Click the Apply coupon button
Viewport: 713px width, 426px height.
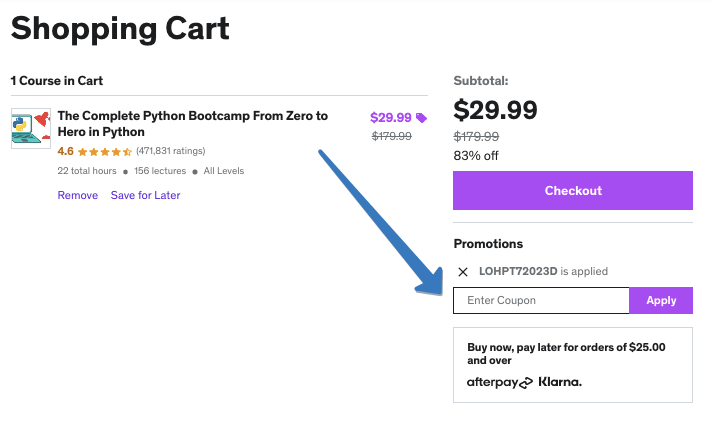[x=661, y=300]
